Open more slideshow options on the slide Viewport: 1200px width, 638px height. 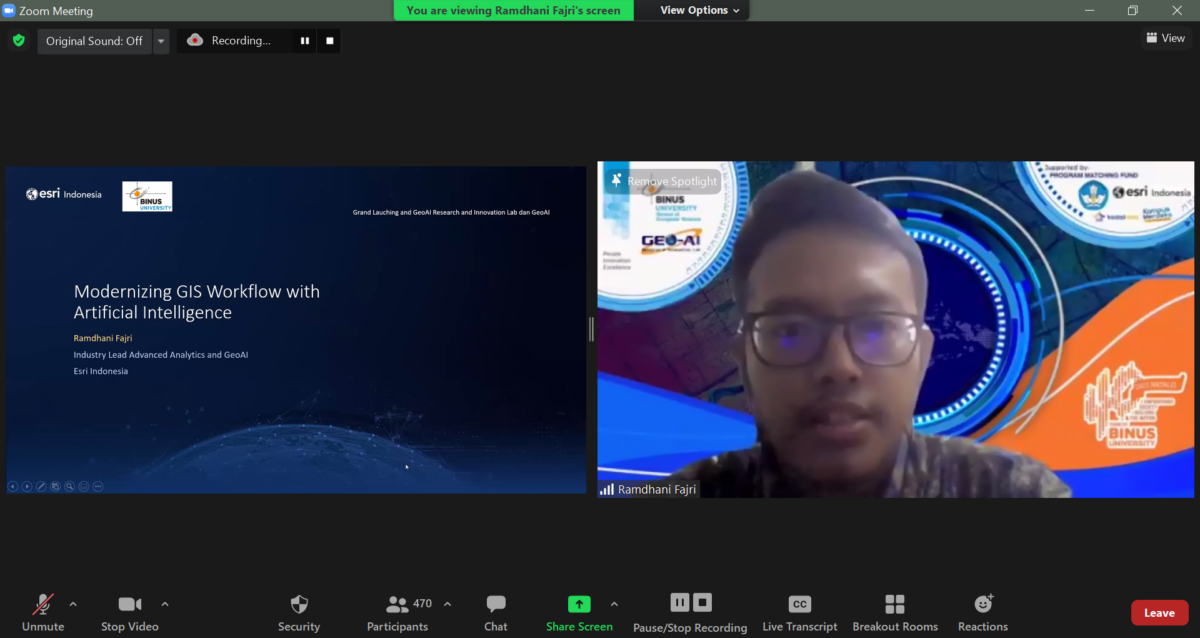tap(98, 487)
